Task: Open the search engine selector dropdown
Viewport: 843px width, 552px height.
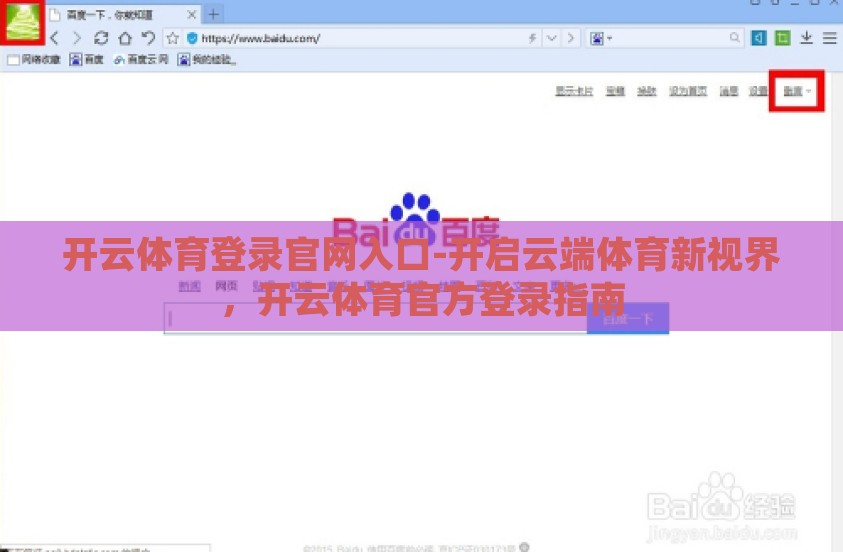Action: pyautogui.click(x=601, y=38)
